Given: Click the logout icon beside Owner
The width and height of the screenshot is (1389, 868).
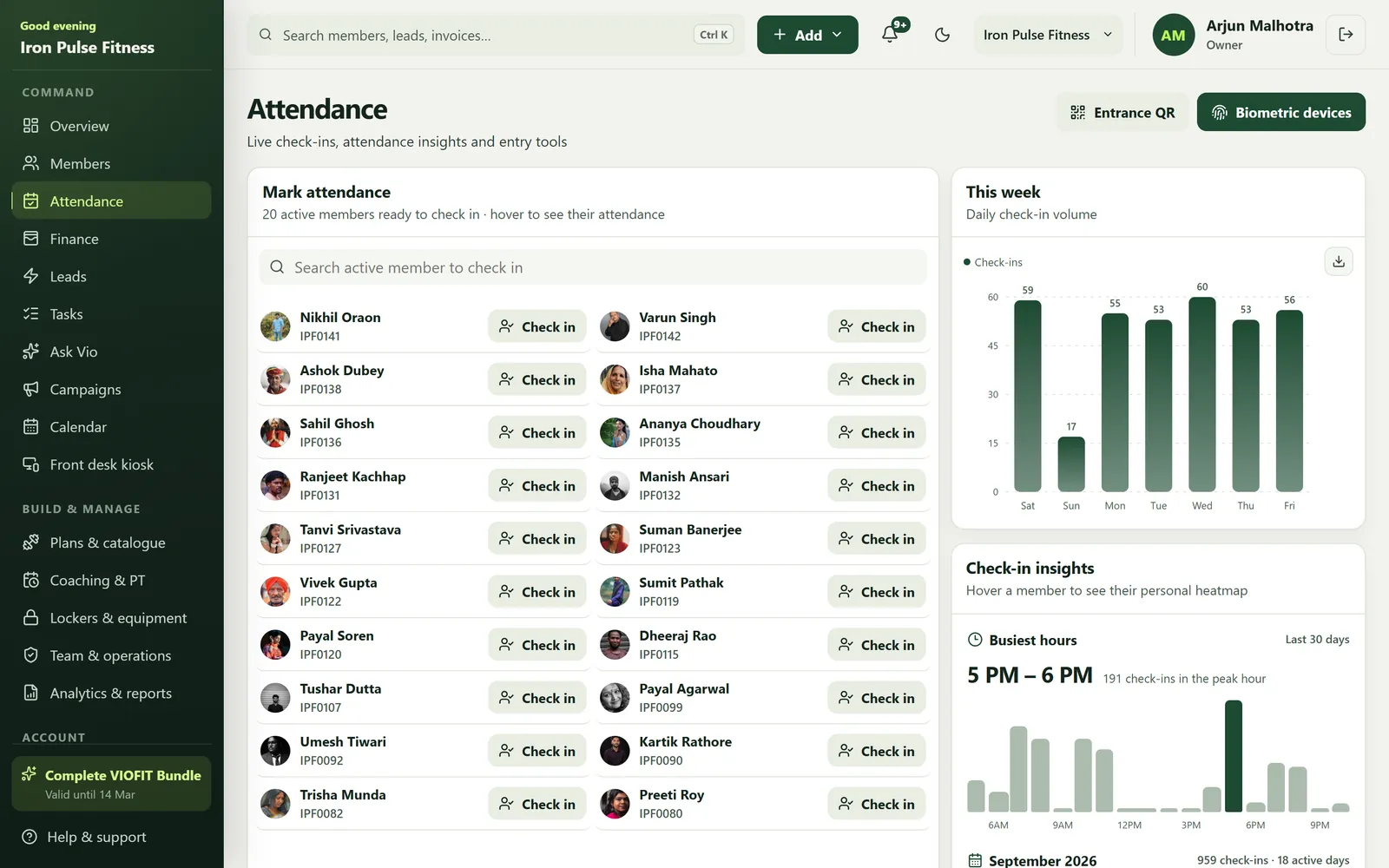Looking at the screenshot, I should [1346, 35].
